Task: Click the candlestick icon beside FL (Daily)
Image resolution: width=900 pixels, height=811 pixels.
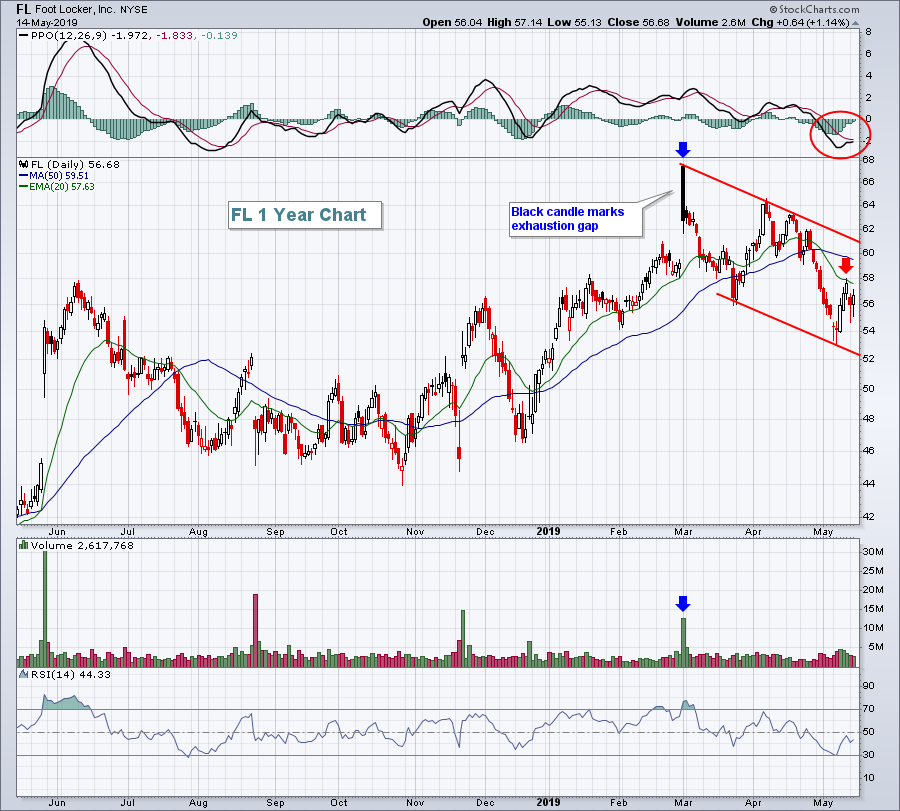Action: 24,164
